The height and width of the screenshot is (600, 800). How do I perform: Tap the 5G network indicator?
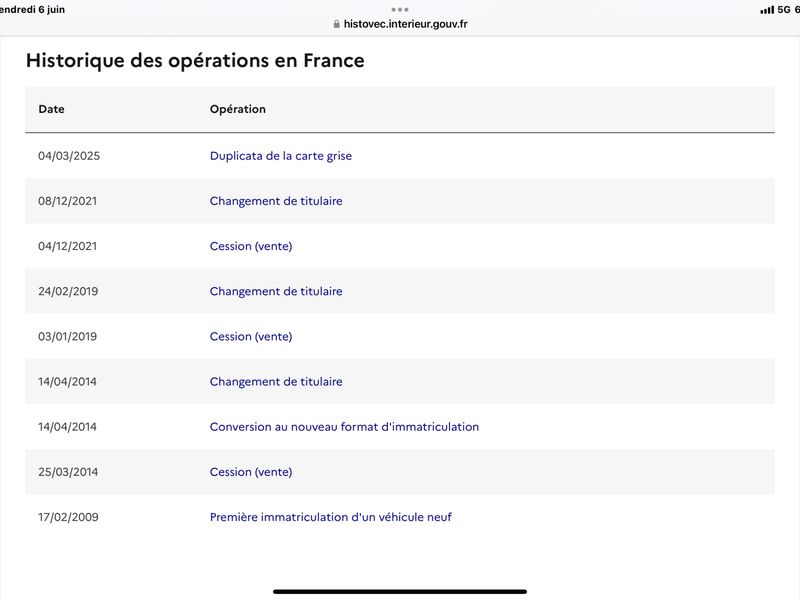(784, 10)
